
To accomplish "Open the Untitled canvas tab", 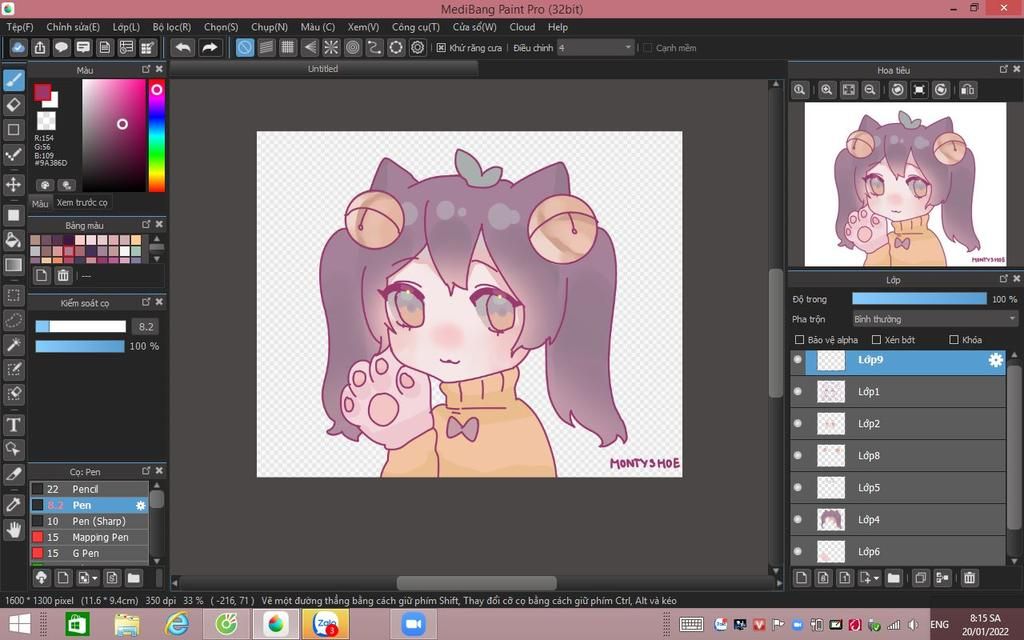I will pyautogui.click(x=323, y=69).
